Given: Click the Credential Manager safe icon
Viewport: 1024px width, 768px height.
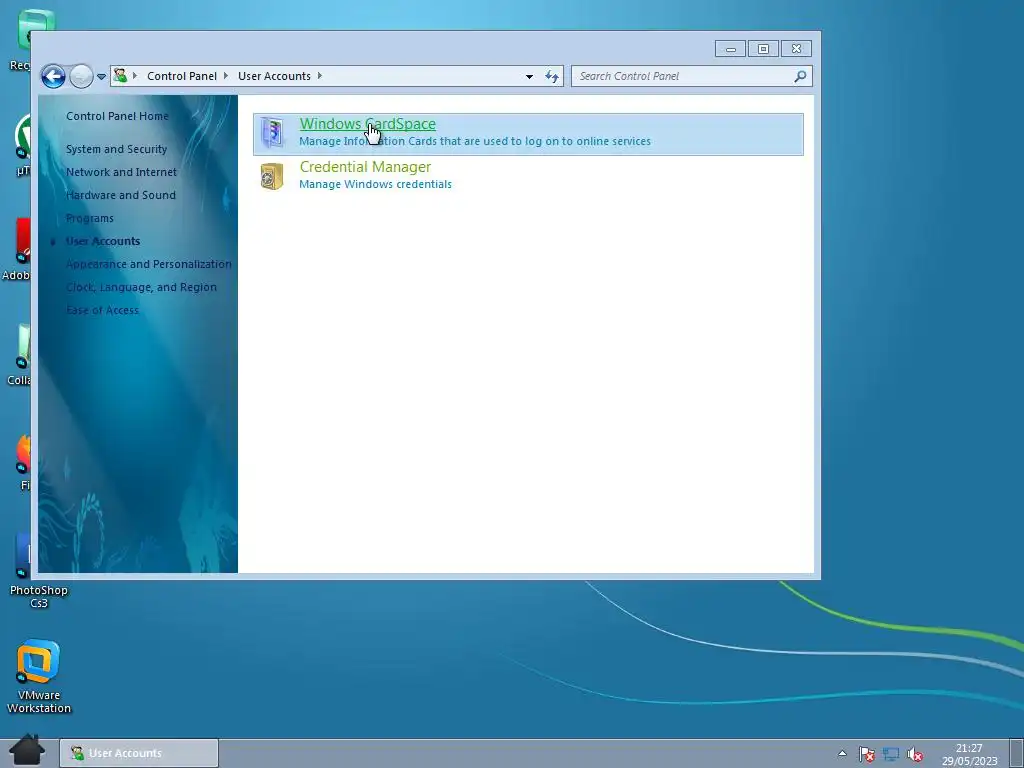Looking at the screenshot, I should (272, 176).
